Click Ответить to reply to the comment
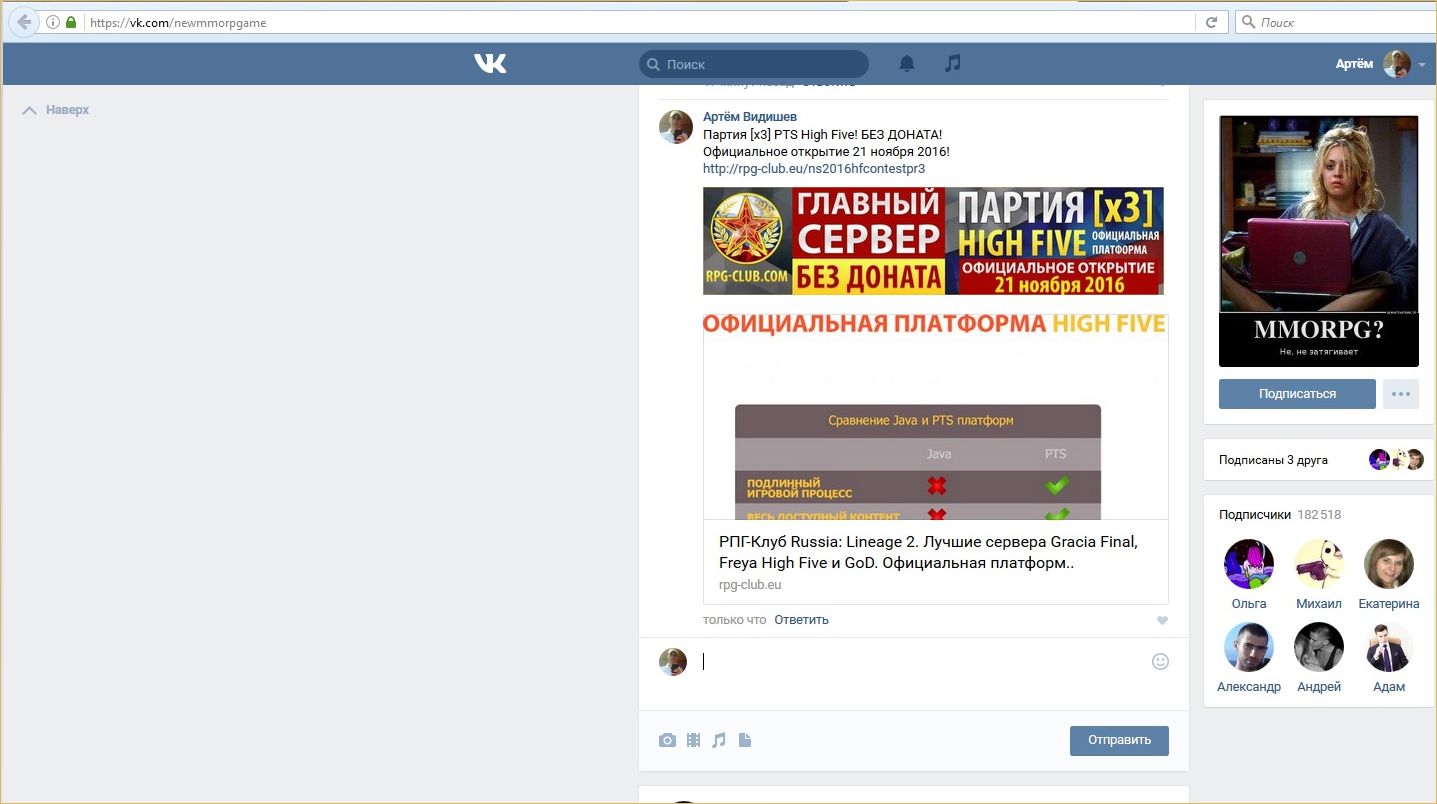The image size is (1437, 804). 801,620
